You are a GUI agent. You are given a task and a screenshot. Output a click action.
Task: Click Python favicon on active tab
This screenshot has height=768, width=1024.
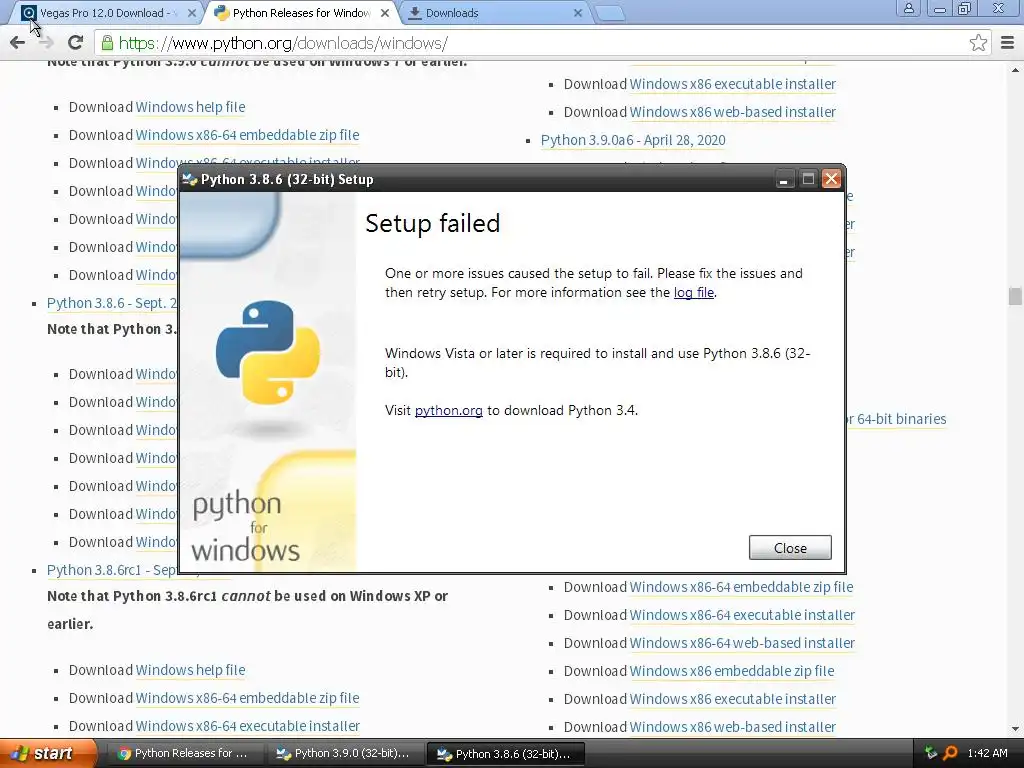pos(222,13)
